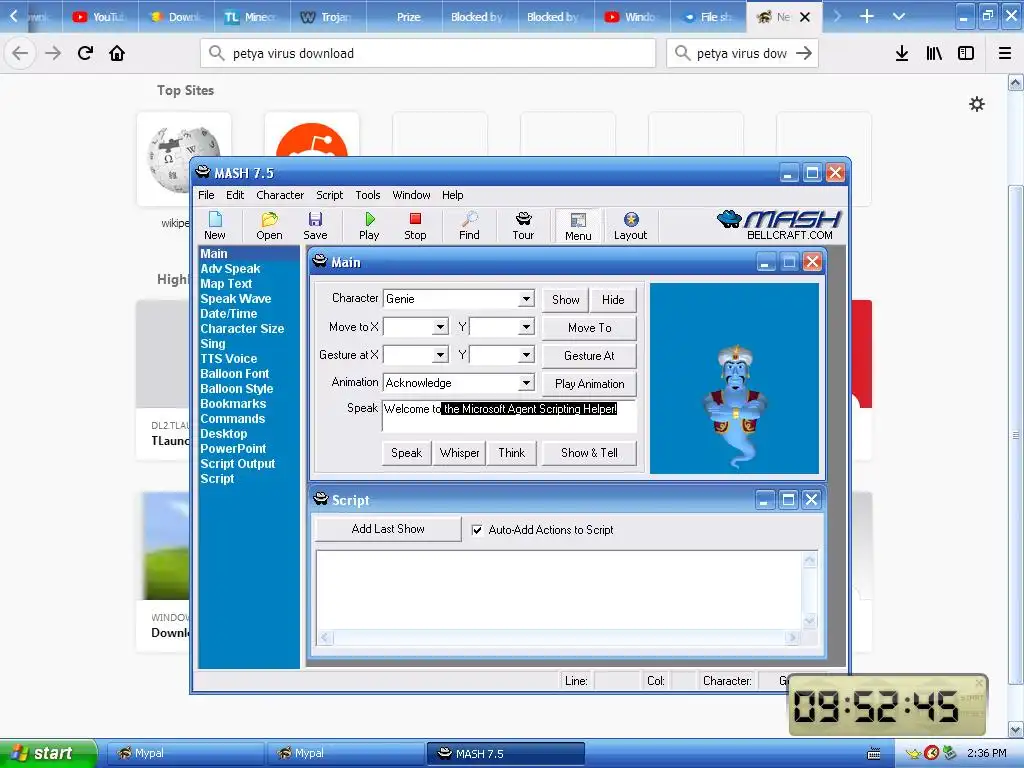This screenshot has height=768, width=1024.
Task: Click the browser back arrow
Action: coord(20,53)
